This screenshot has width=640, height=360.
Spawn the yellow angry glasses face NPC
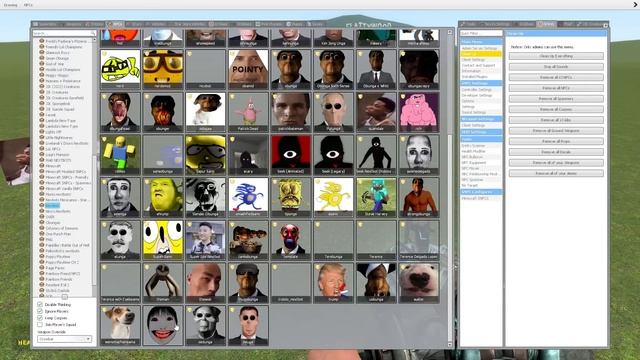[205, 154]
